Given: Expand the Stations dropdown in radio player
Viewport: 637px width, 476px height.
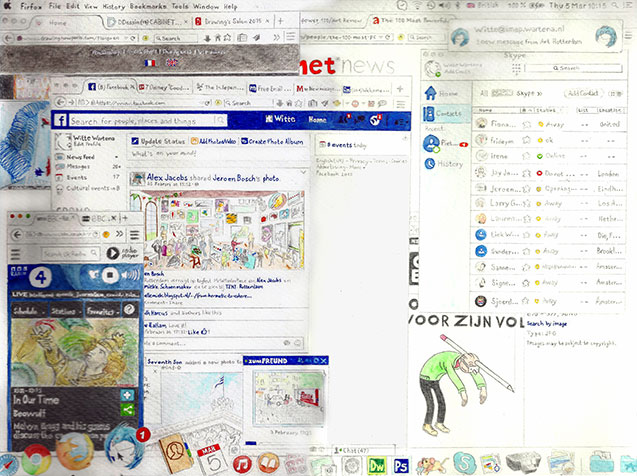Looking at the screenshot, I should coord(65,312).
